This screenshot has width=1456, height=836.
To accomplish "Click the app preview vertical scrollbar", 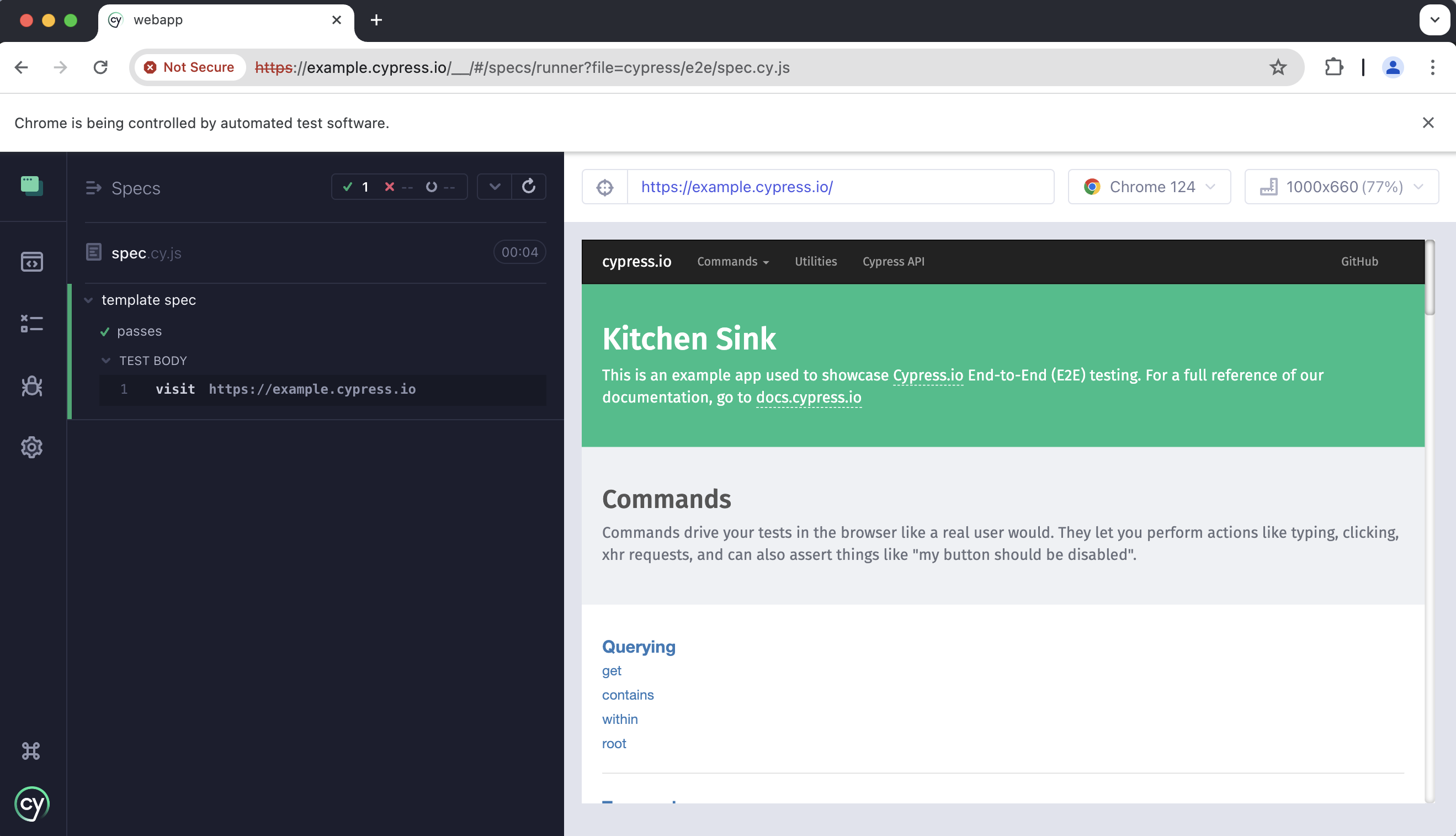I will click(1430, 278).
